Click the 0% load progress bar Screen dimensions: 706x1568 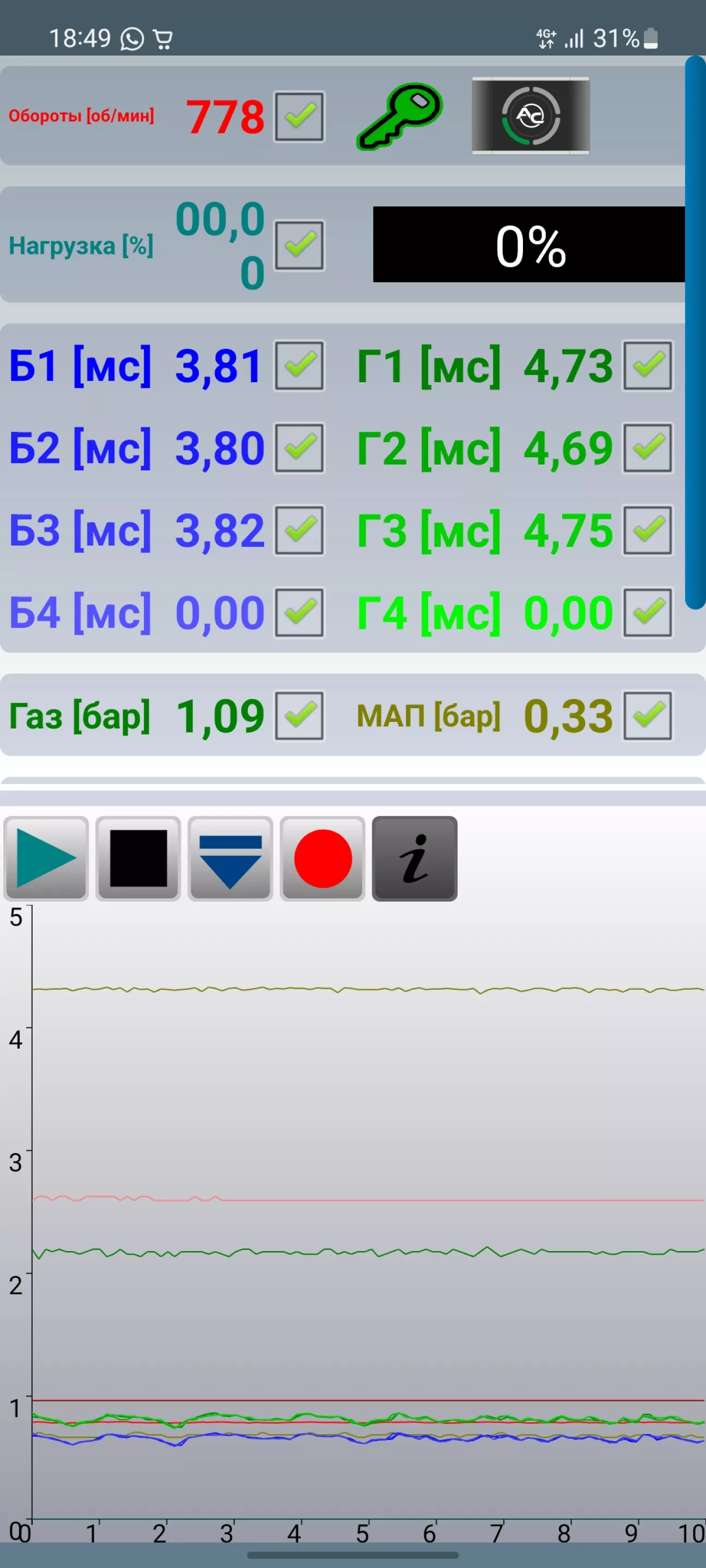(x=529, y=244)
